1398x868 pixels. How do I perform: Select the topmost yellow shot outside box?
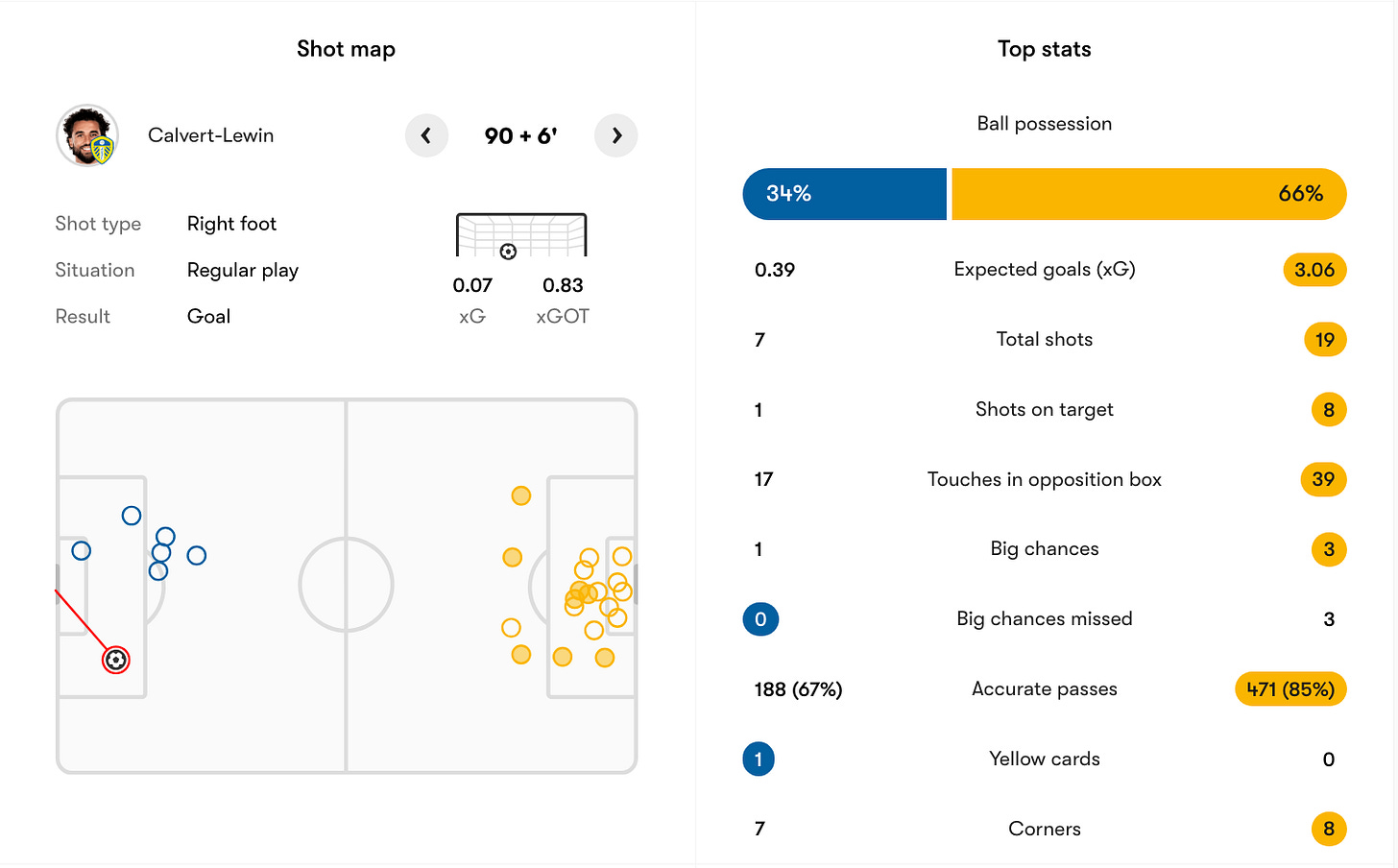coord(521,495)
